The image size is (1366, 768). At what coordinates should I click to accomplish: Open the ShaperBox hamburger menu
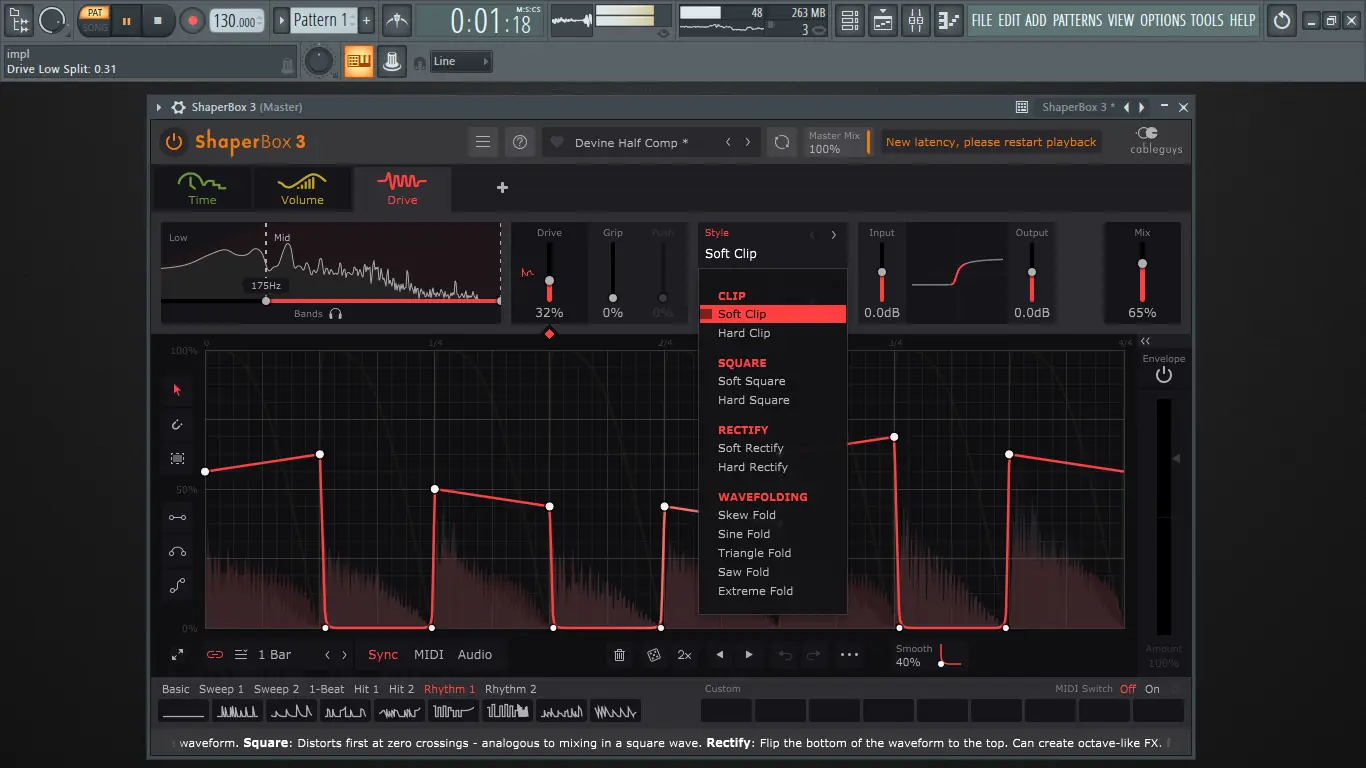[x=483, y=142]
